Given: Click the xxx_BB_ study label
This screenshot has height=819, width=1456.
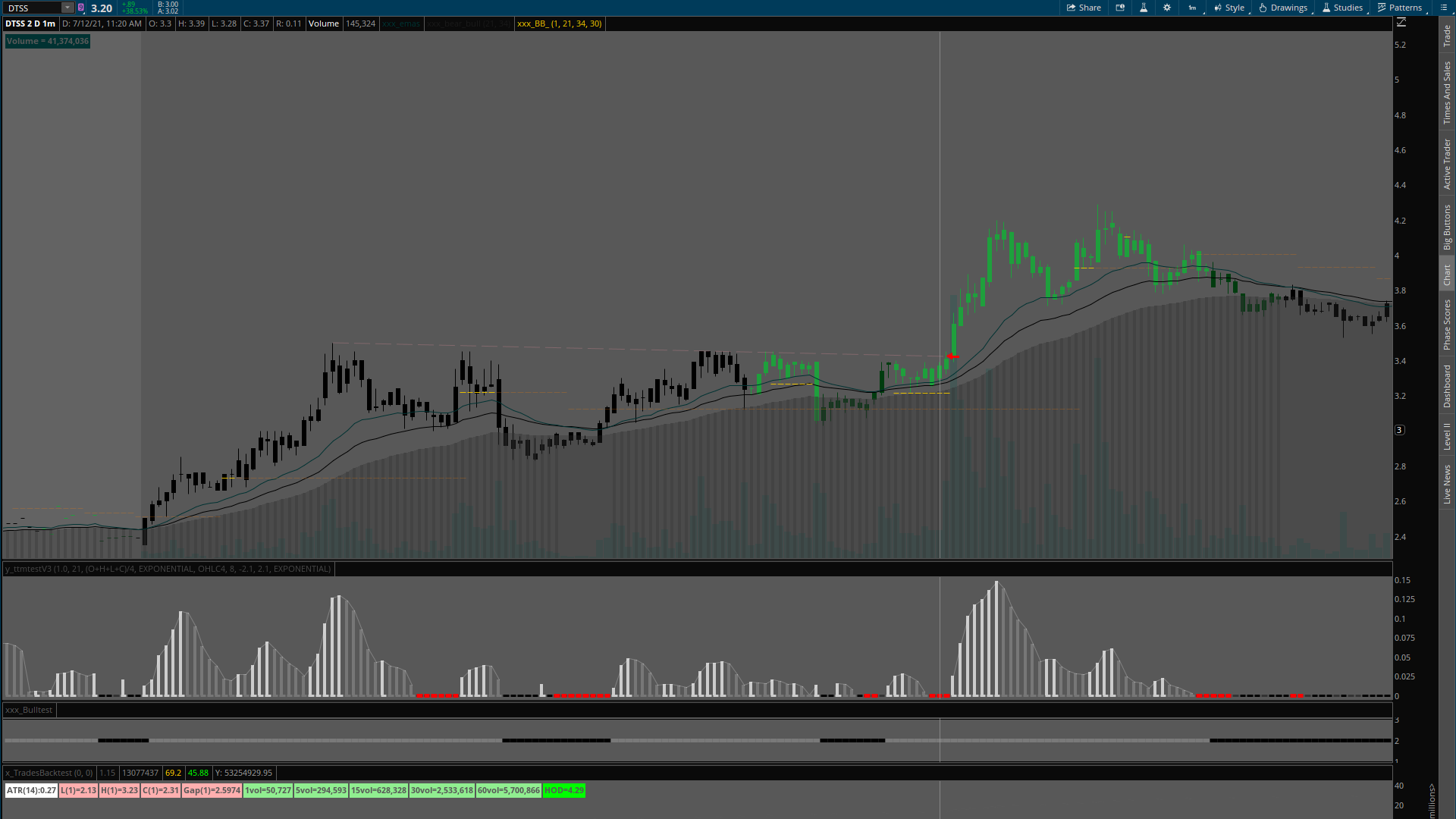Looking at the screenshot, I should (x=559, y=24).
